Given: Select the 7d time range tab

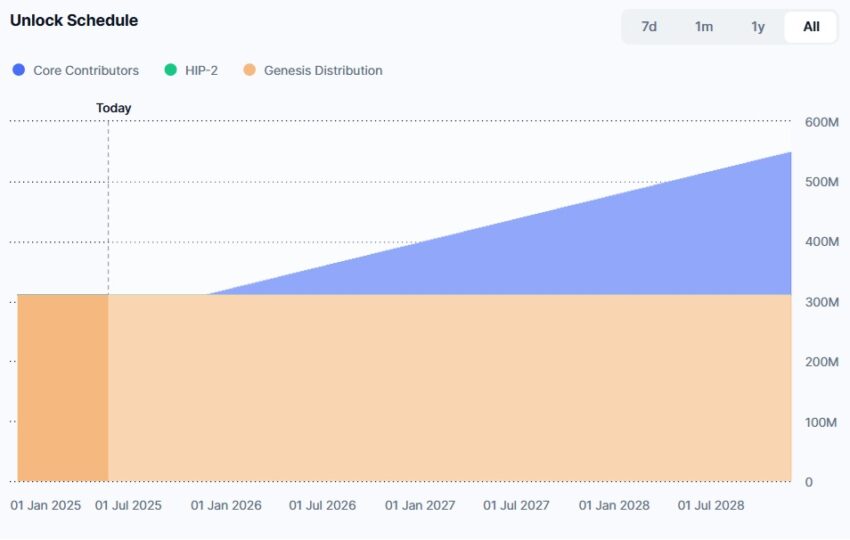Looking at the screenshot, I should click(x=649, y=27).
